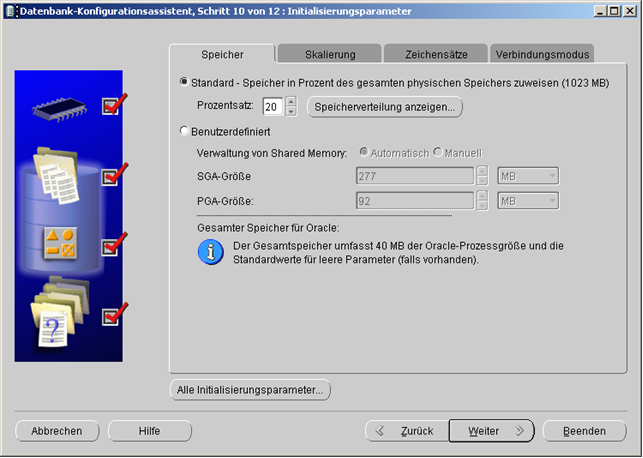Click the PGA-Größe spinner up arrow

(482, 196)
